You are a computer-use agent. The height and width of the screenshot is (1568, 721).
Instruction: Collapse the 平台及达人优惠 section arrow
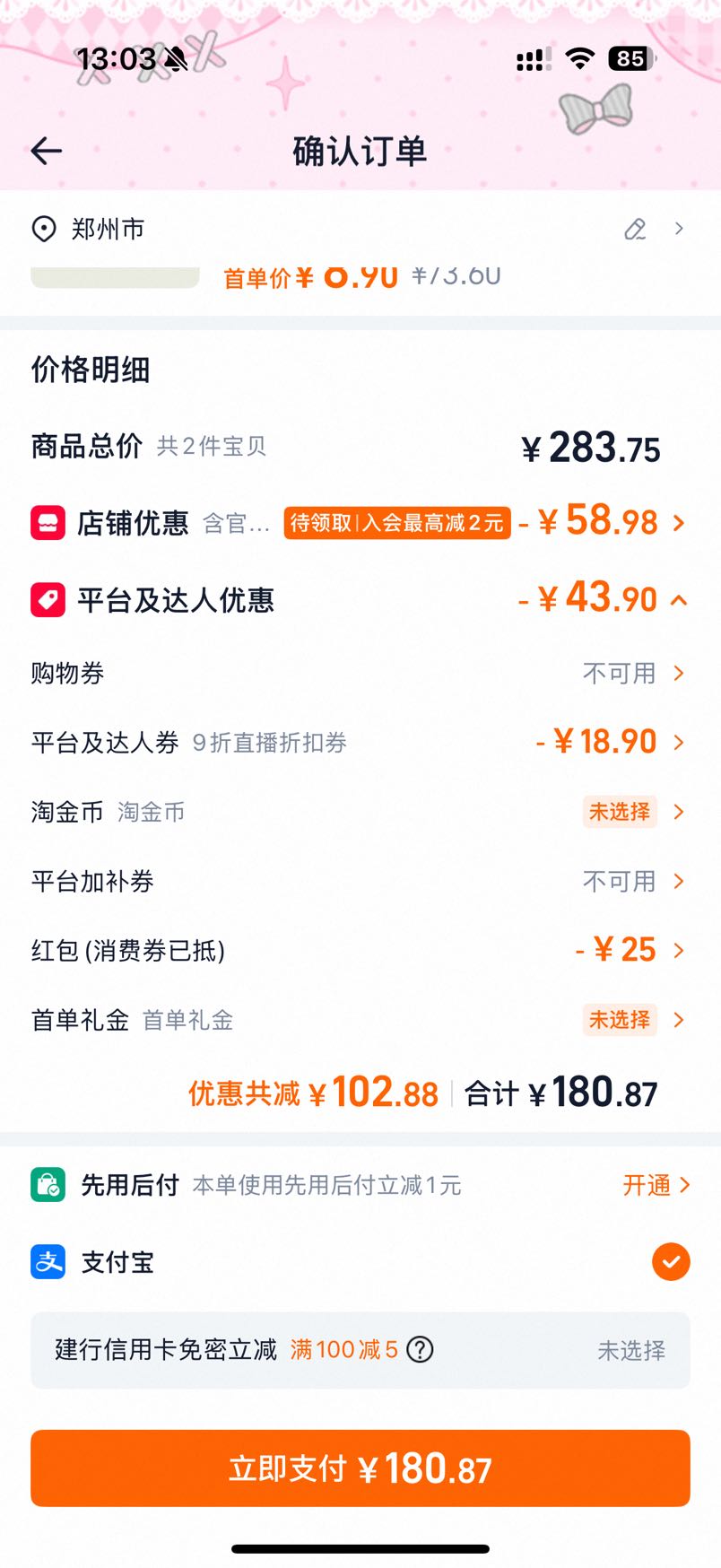(679, 600)
